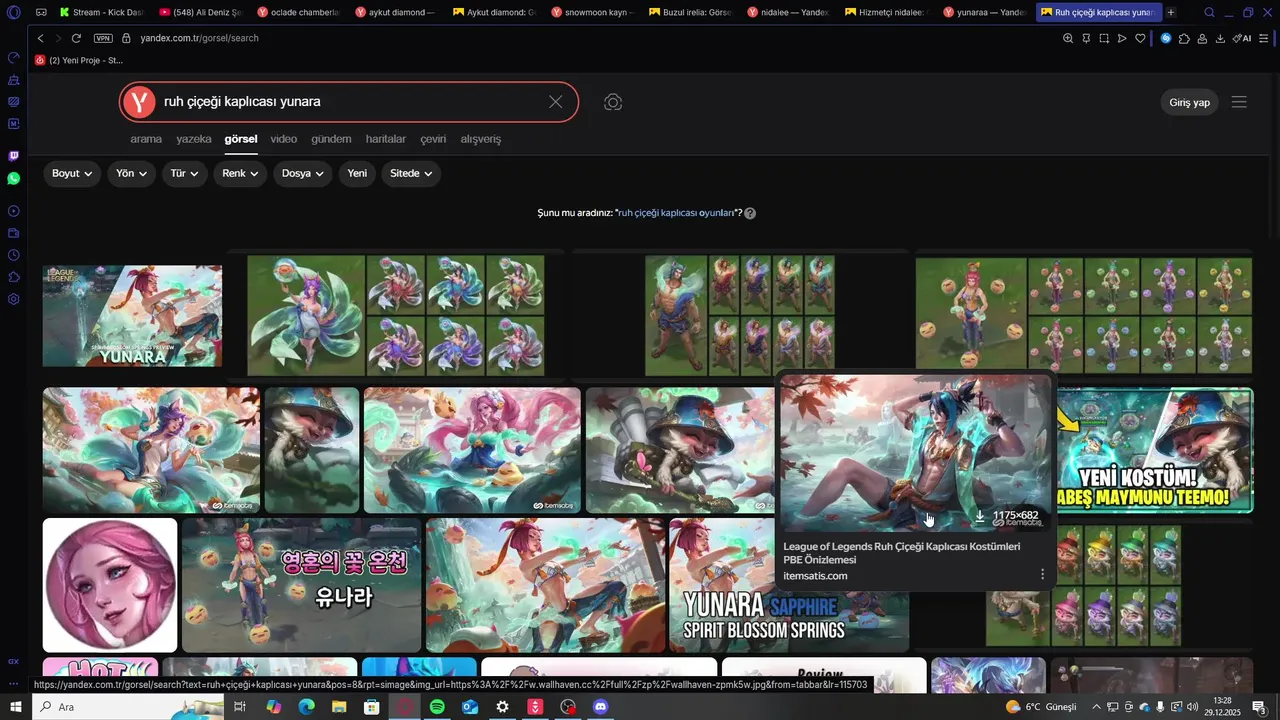Open sidebar settings gear icon
The width and height of the screenshot is (1280, 720).
(x=14, y=299)
